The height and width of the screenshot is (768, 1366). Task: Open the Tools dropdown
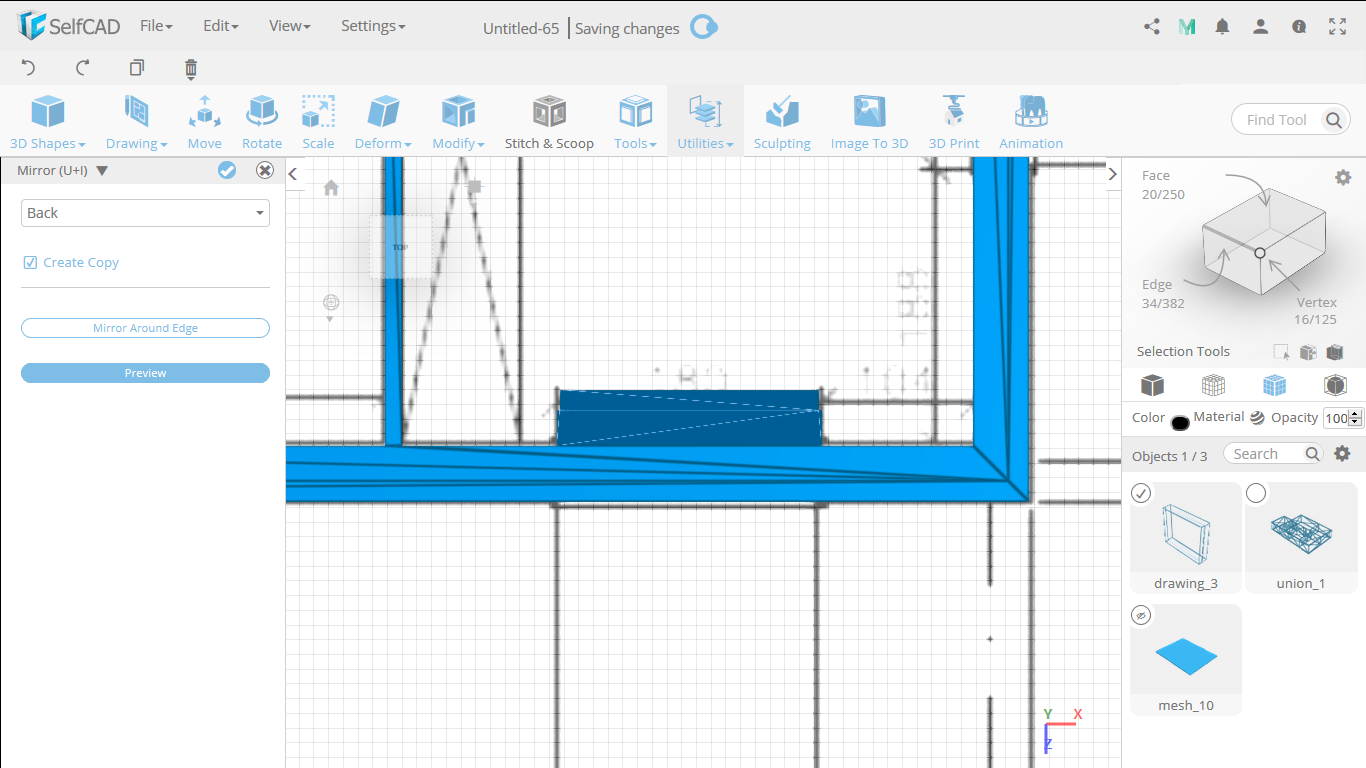tap(635, 122)
